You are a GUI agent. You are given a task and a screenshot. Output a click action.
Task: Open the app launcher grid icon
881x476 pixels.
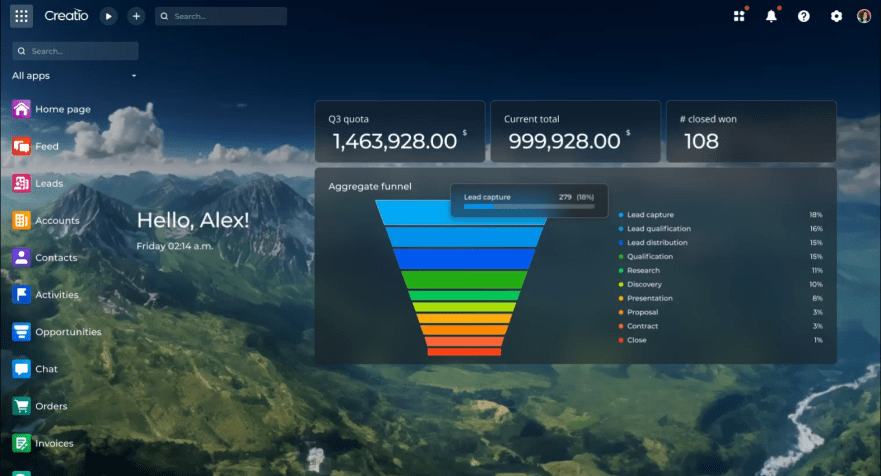[x=22, y=16]
